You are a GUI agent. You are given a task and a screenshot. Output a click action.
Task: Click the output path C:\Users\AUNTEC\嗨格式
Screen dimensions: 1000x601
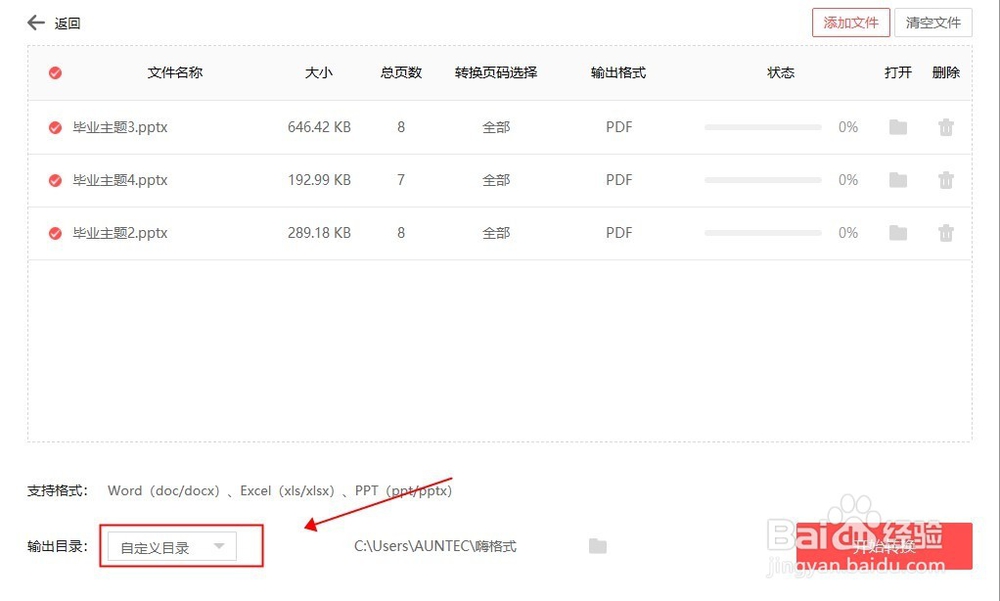(x=434, y=546)
